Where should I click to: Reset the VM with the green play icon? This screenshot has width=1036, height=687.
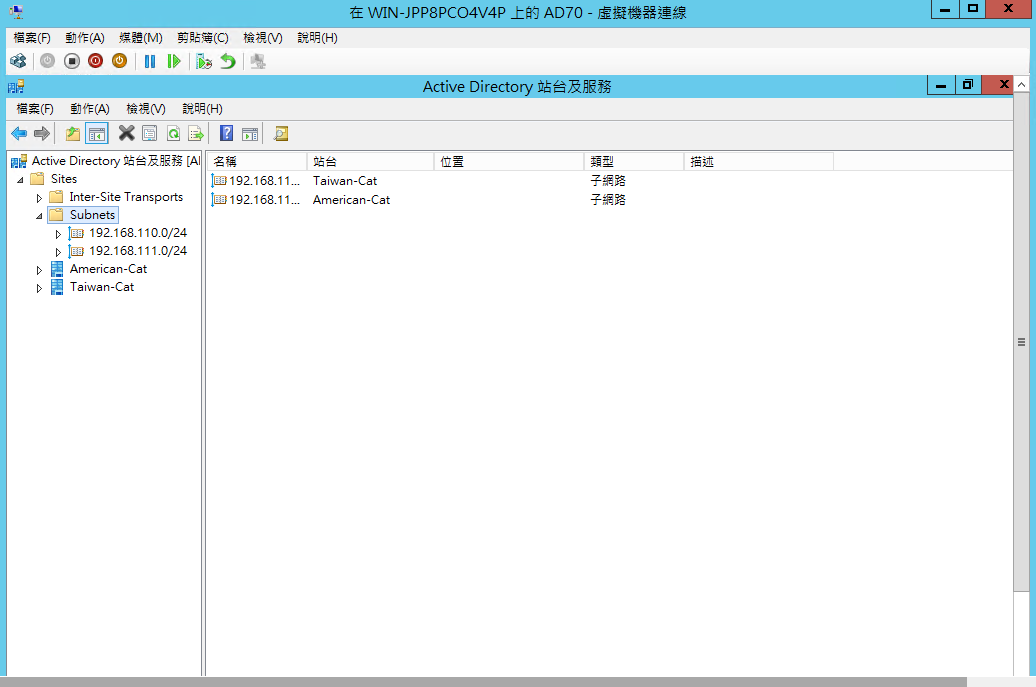point(174,61)
